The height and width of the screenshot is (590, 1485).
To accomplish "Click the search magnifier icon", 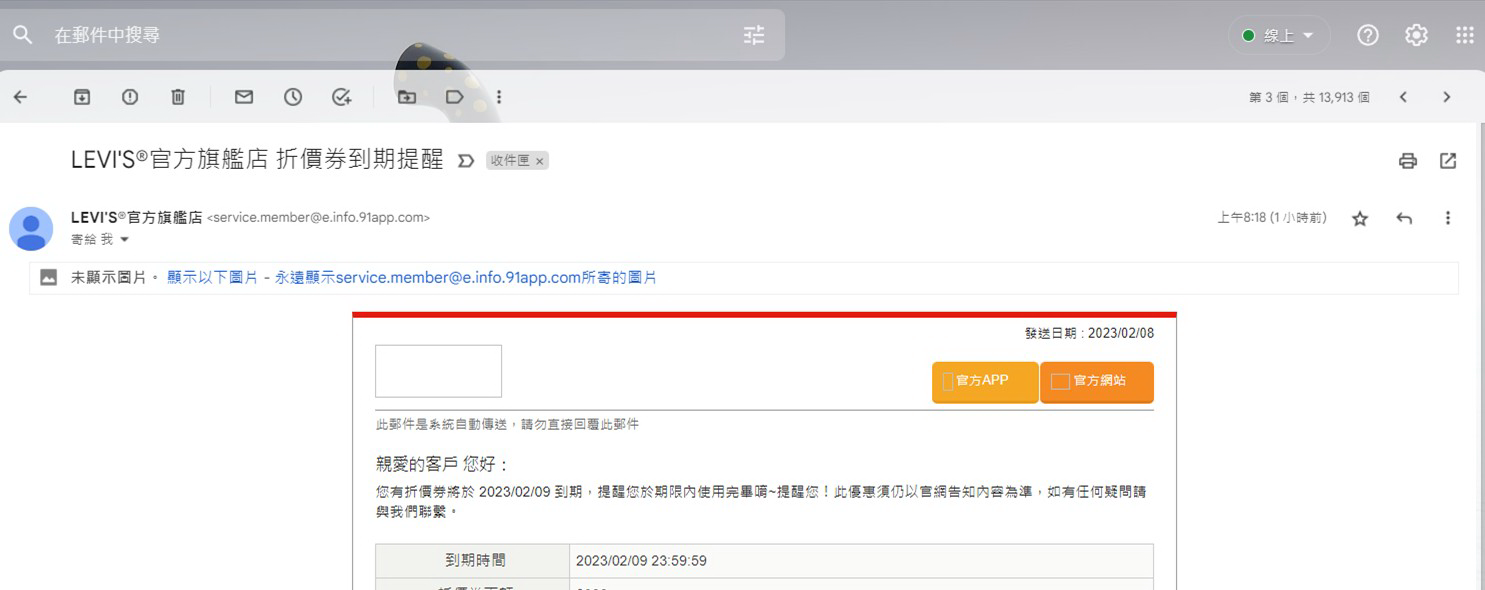I will [22, 35].
